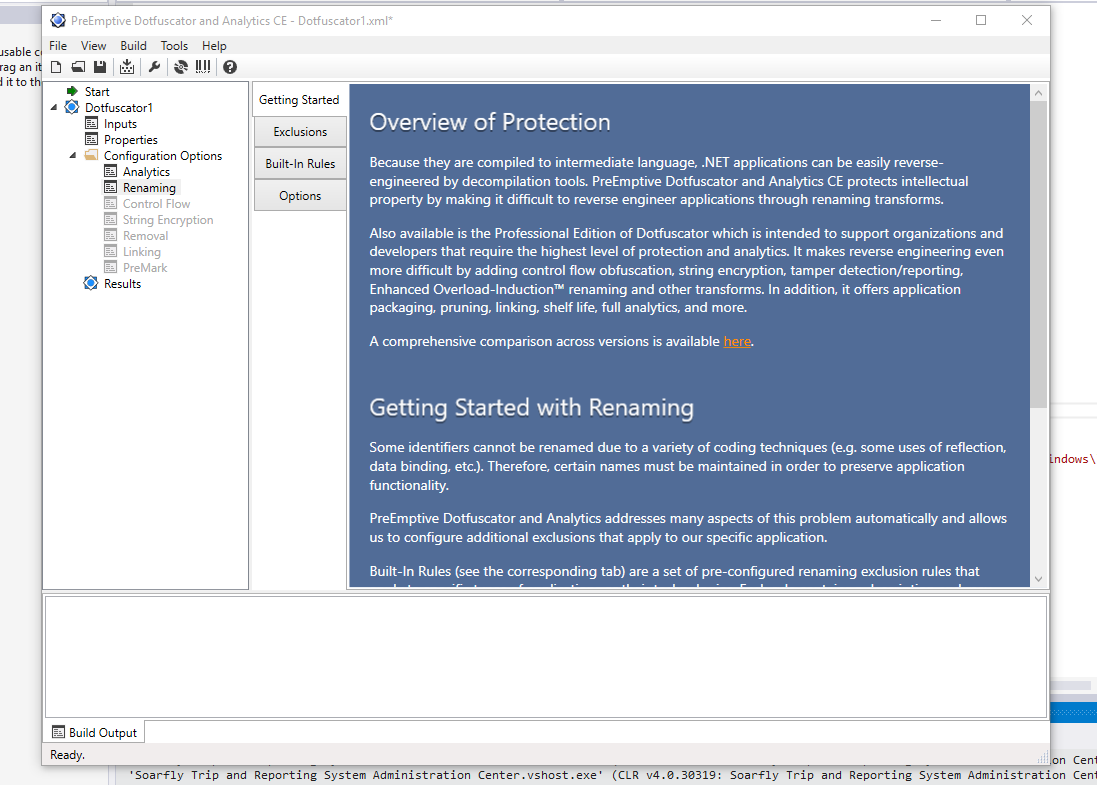Screen dimensions: 1097x785
Task: Open the Tools menu
Action: click(x=174, y=45)
